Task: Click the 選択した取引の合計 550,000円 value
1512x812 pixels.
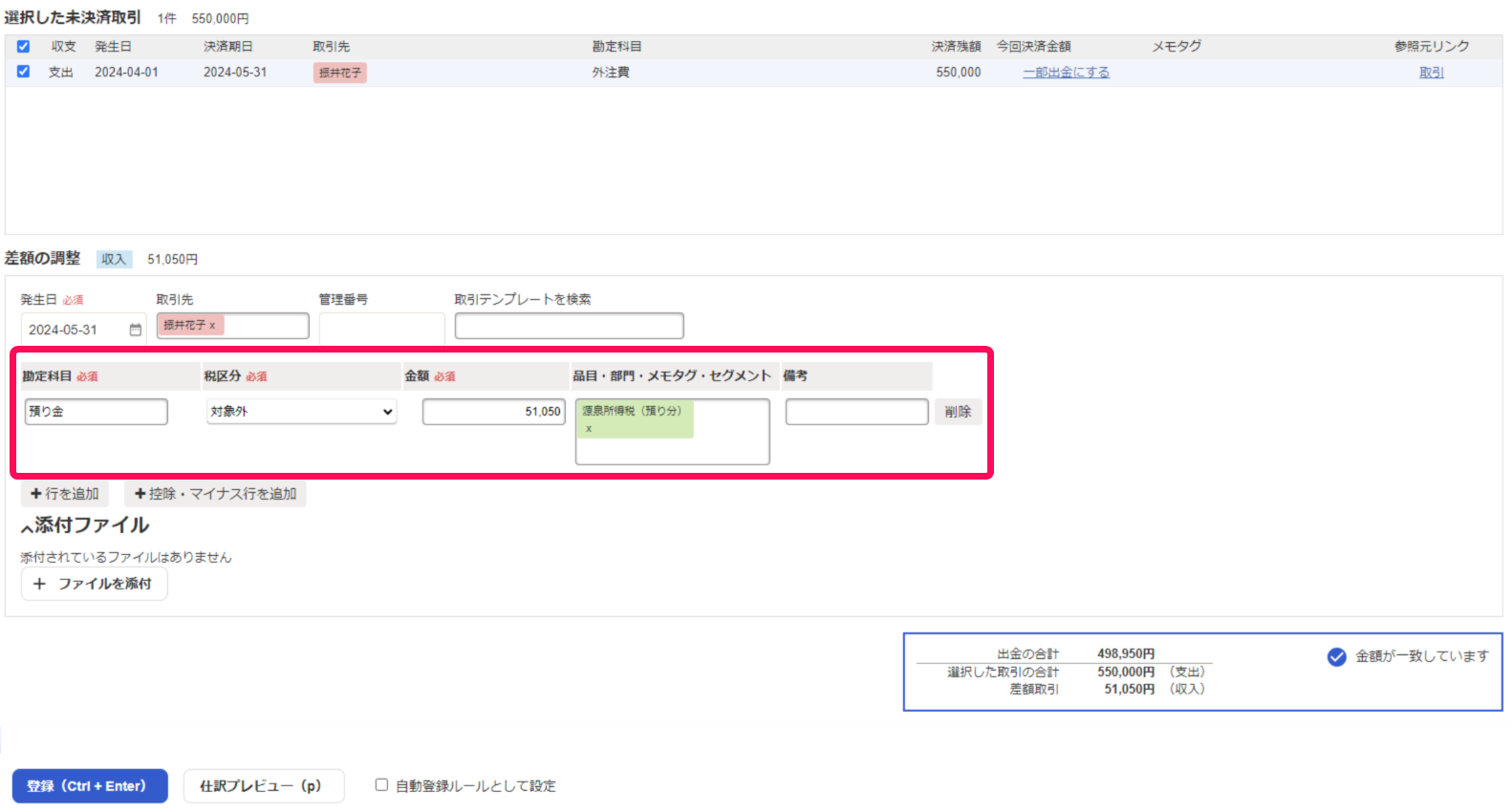Action: pyautogui.click(x=1126, y=672)
